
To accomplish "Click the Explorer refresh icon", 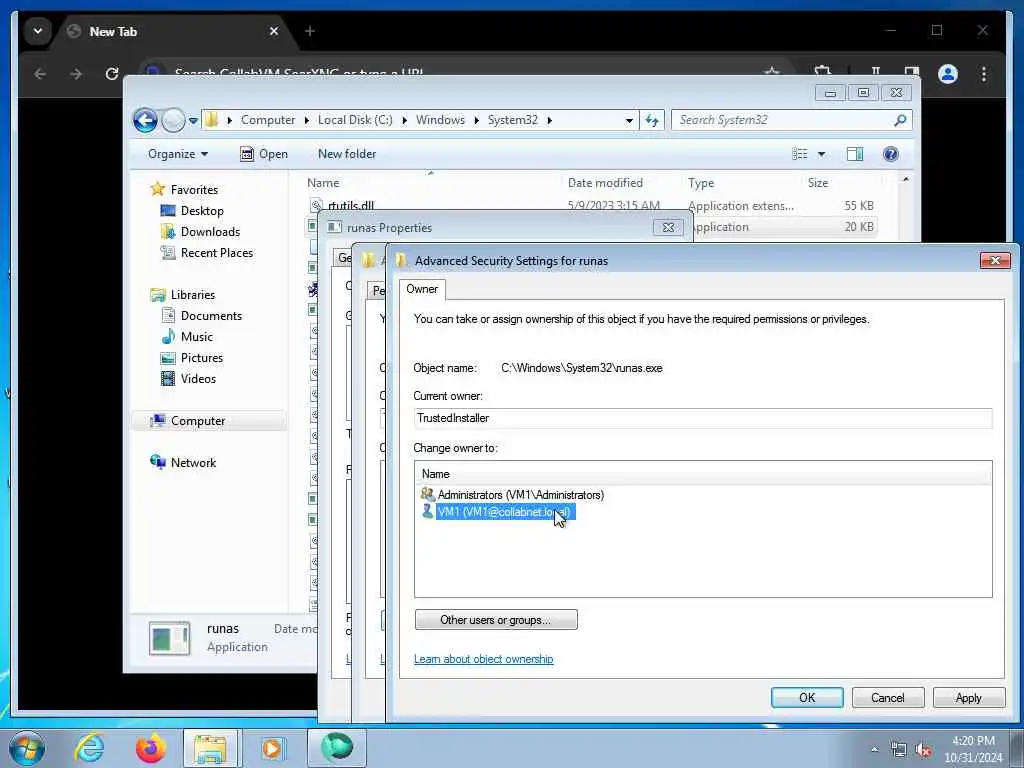I will coord(652,120).
